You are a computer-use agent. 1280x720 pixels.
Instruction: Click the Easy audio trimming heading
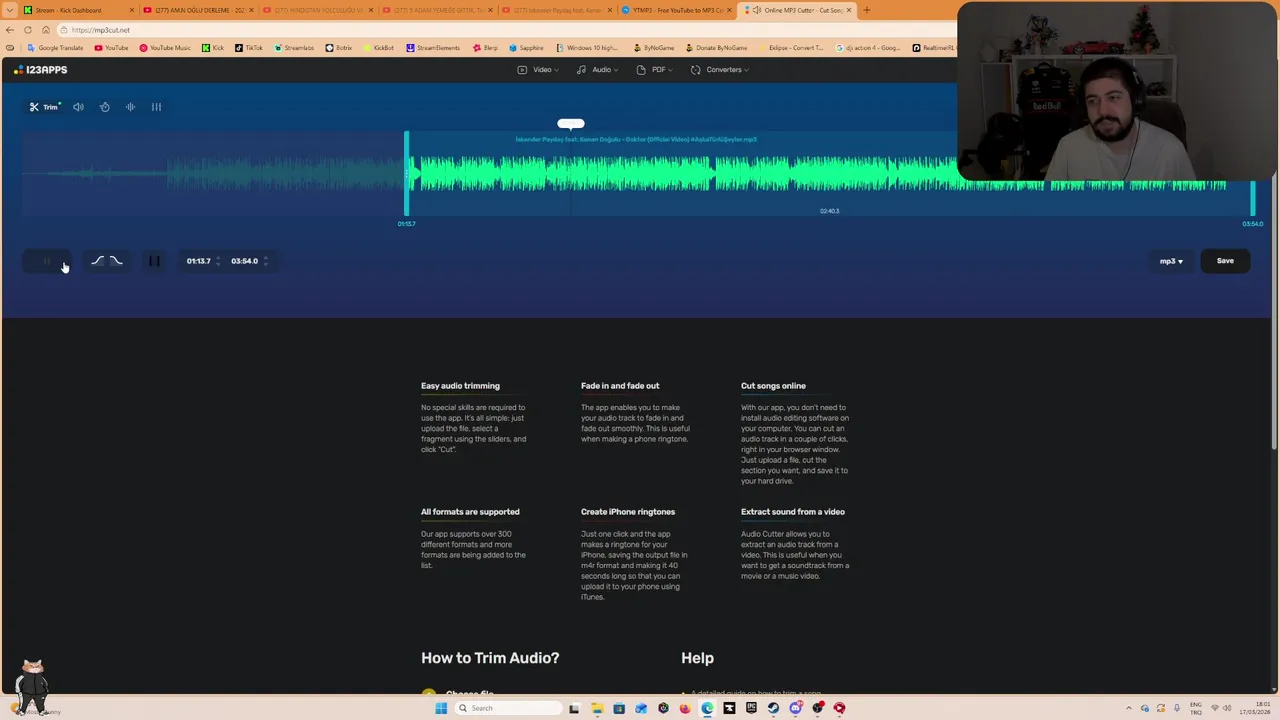coord(460,386)
